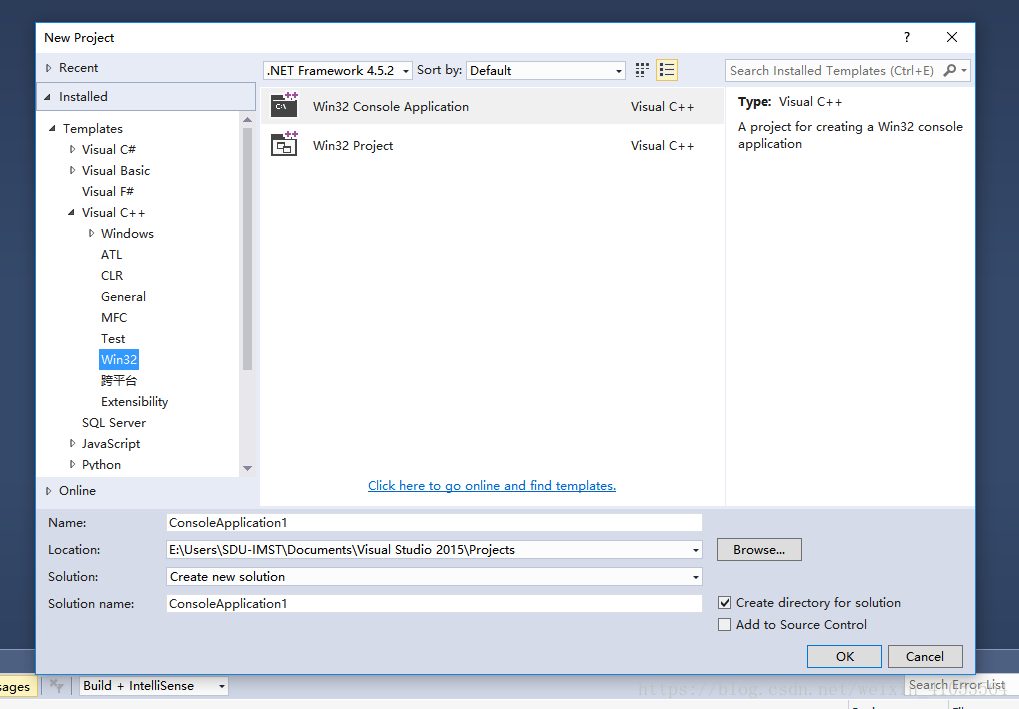Viewport: 1019px width, 709px height.
Task: Select Win32 Project template
Action: [493, 145]
